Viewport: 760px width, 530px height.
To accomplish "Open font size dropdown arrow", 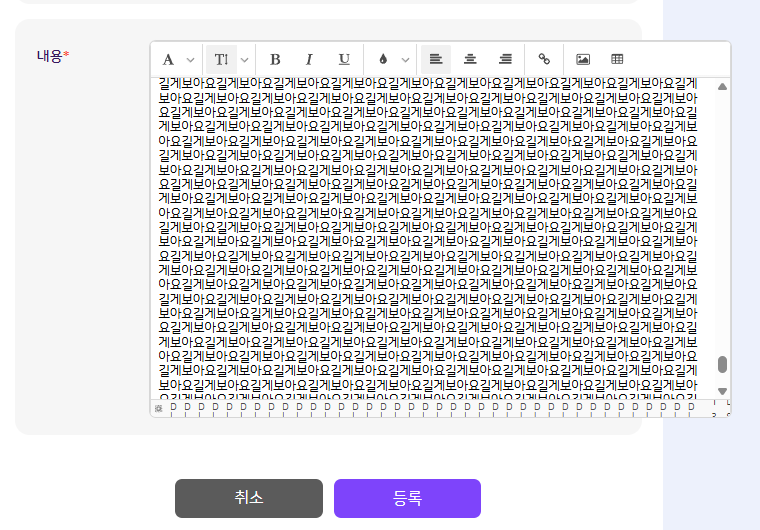I will [244, 59].
